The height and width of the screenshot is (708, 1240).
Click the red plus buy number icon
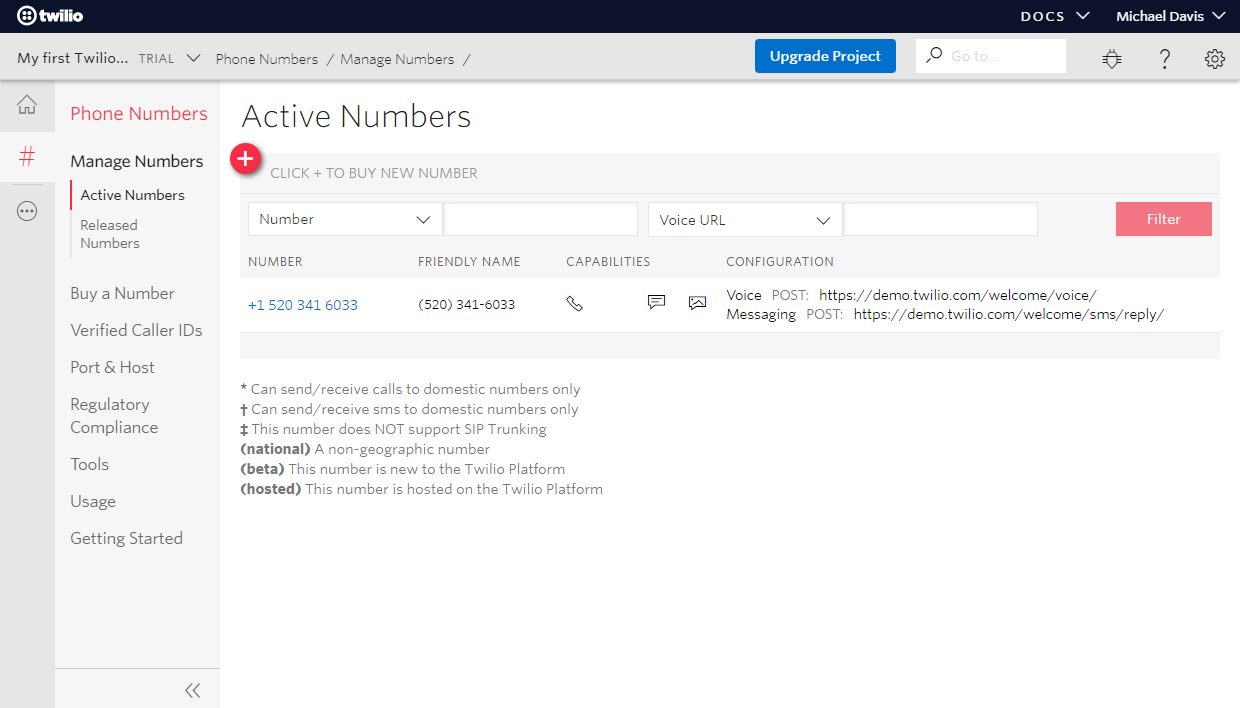pos(246,159)
